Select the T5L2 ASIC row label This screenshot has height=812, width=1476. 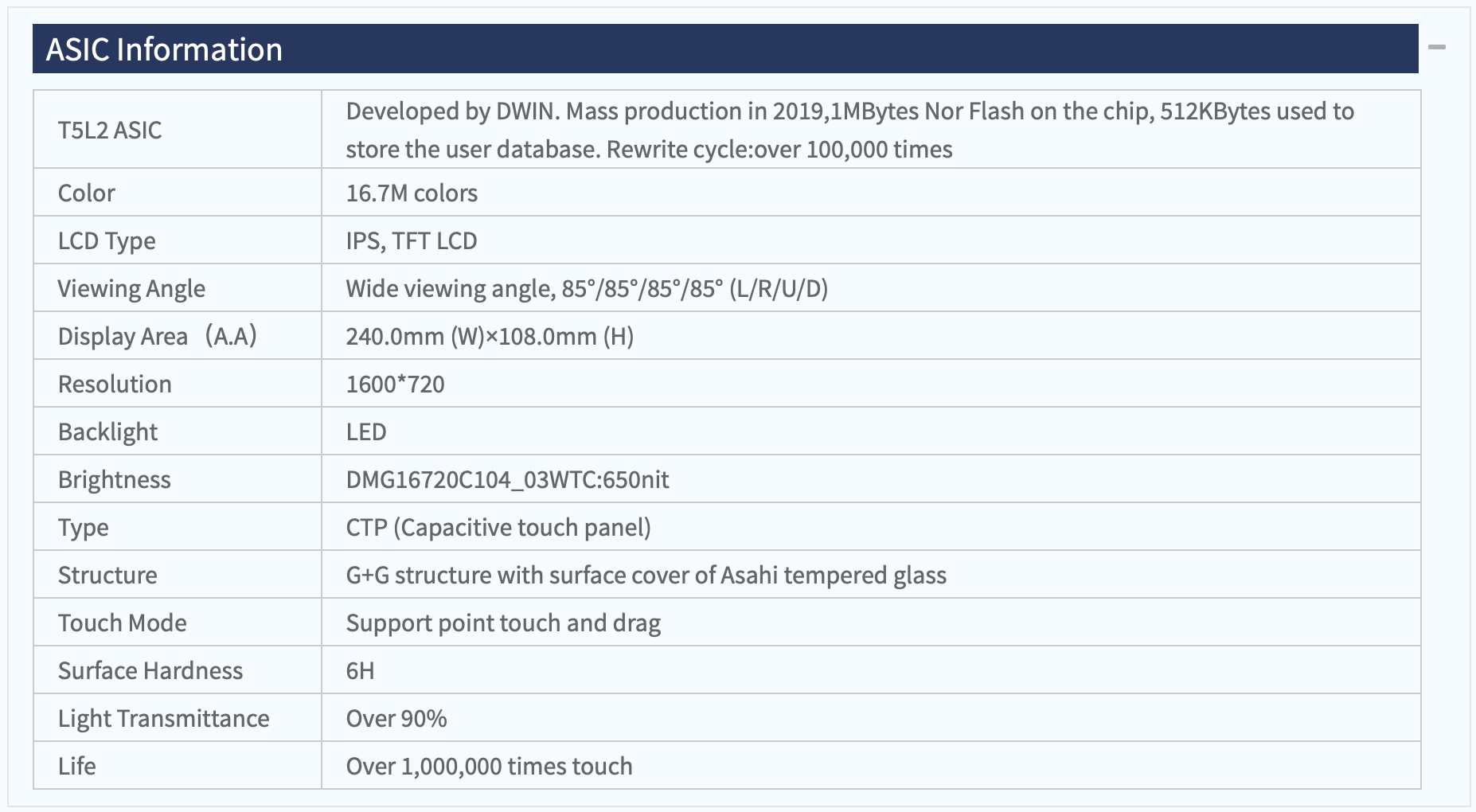click(110, 130)
